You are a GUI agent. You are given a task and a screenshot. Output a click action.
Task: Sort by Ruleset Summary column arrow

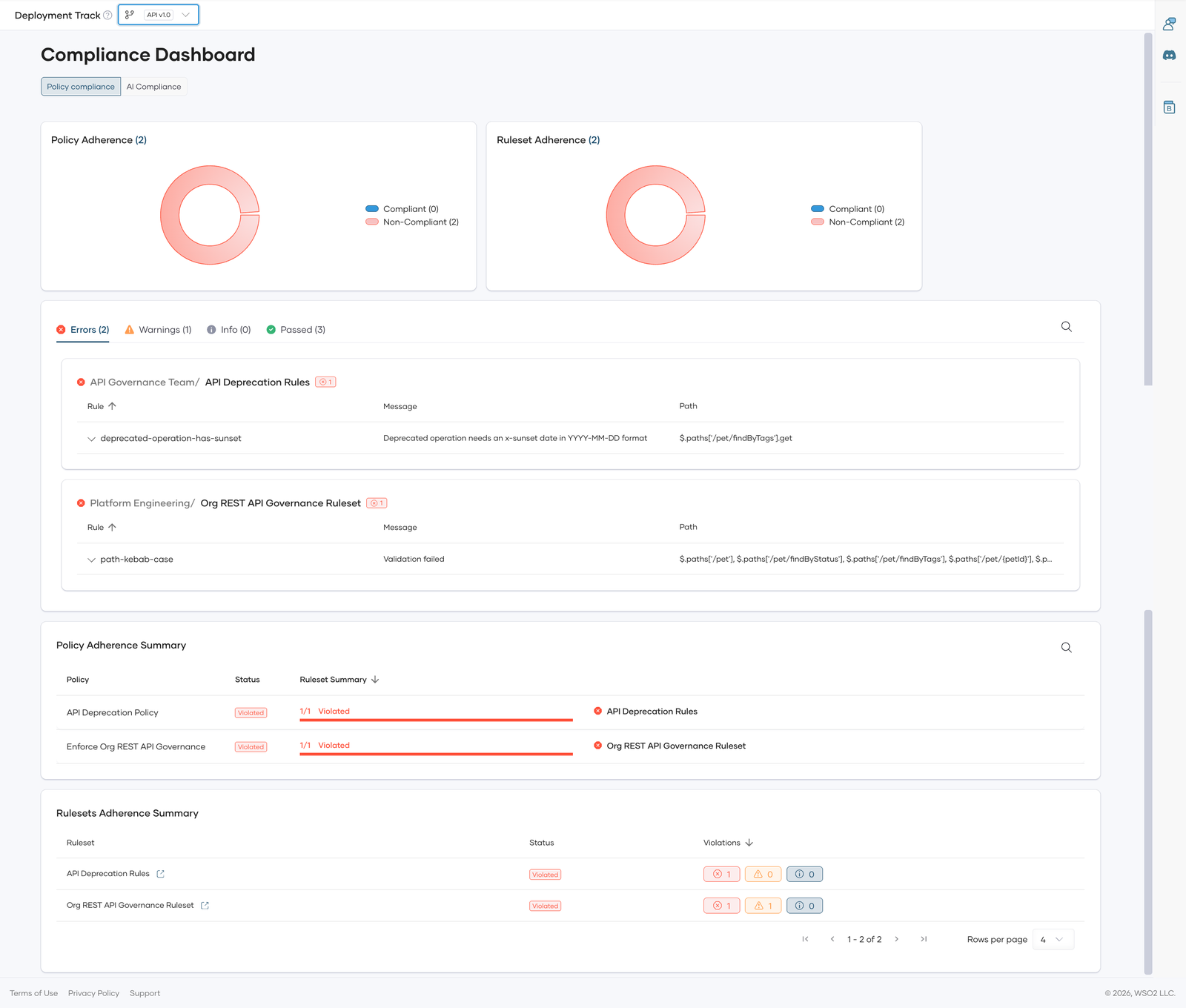[375, 680]
